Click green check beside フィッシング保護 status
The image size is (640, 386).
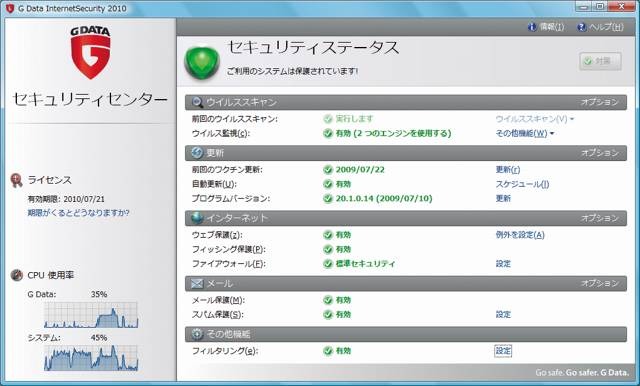coord(328,249)
